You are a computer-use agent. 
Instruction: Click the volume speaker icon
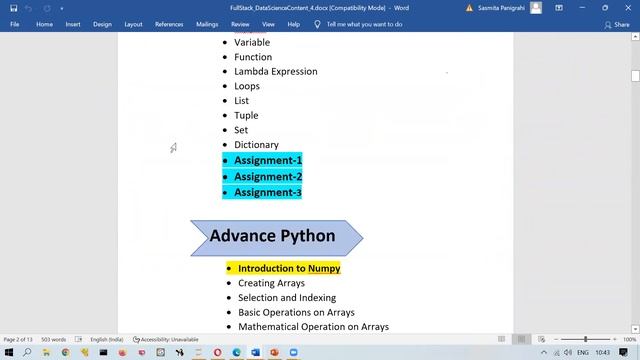pos(568,352)
